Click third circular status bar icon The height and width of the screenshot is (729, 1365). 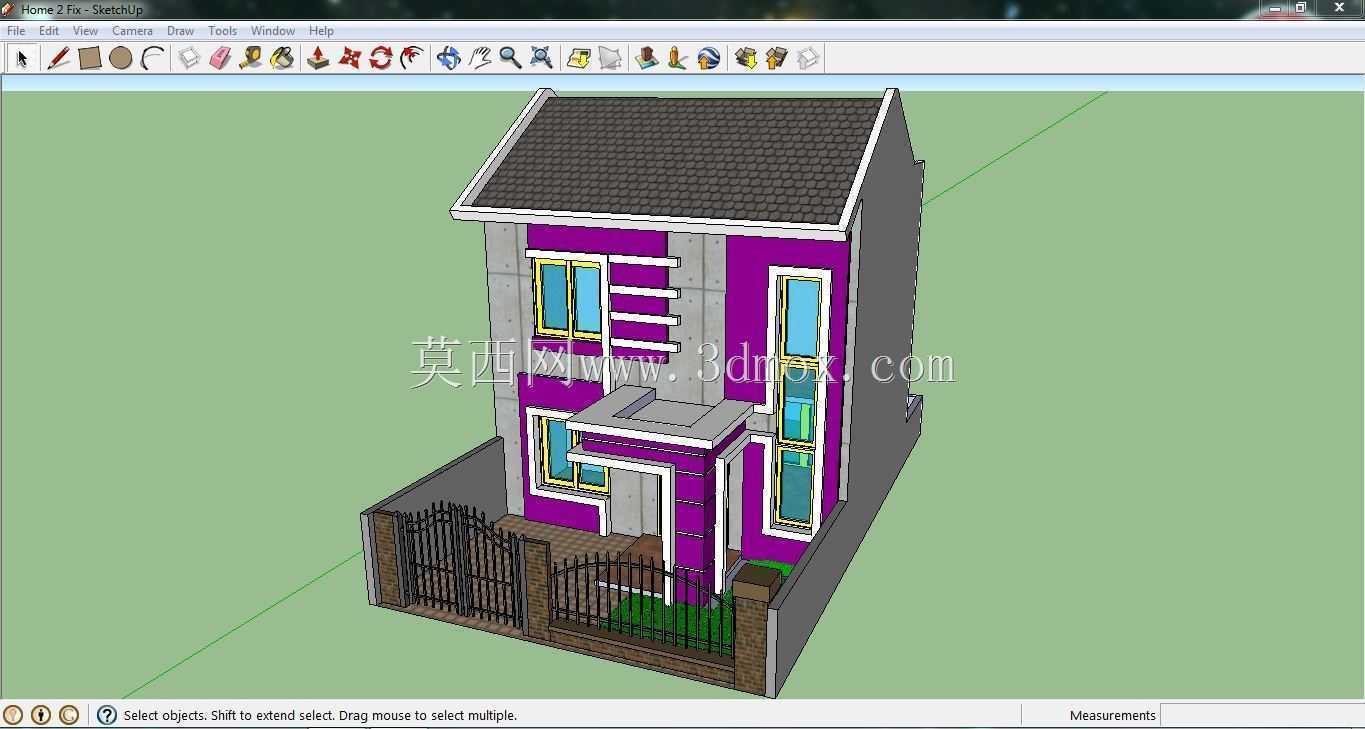(x=69, y=715)
